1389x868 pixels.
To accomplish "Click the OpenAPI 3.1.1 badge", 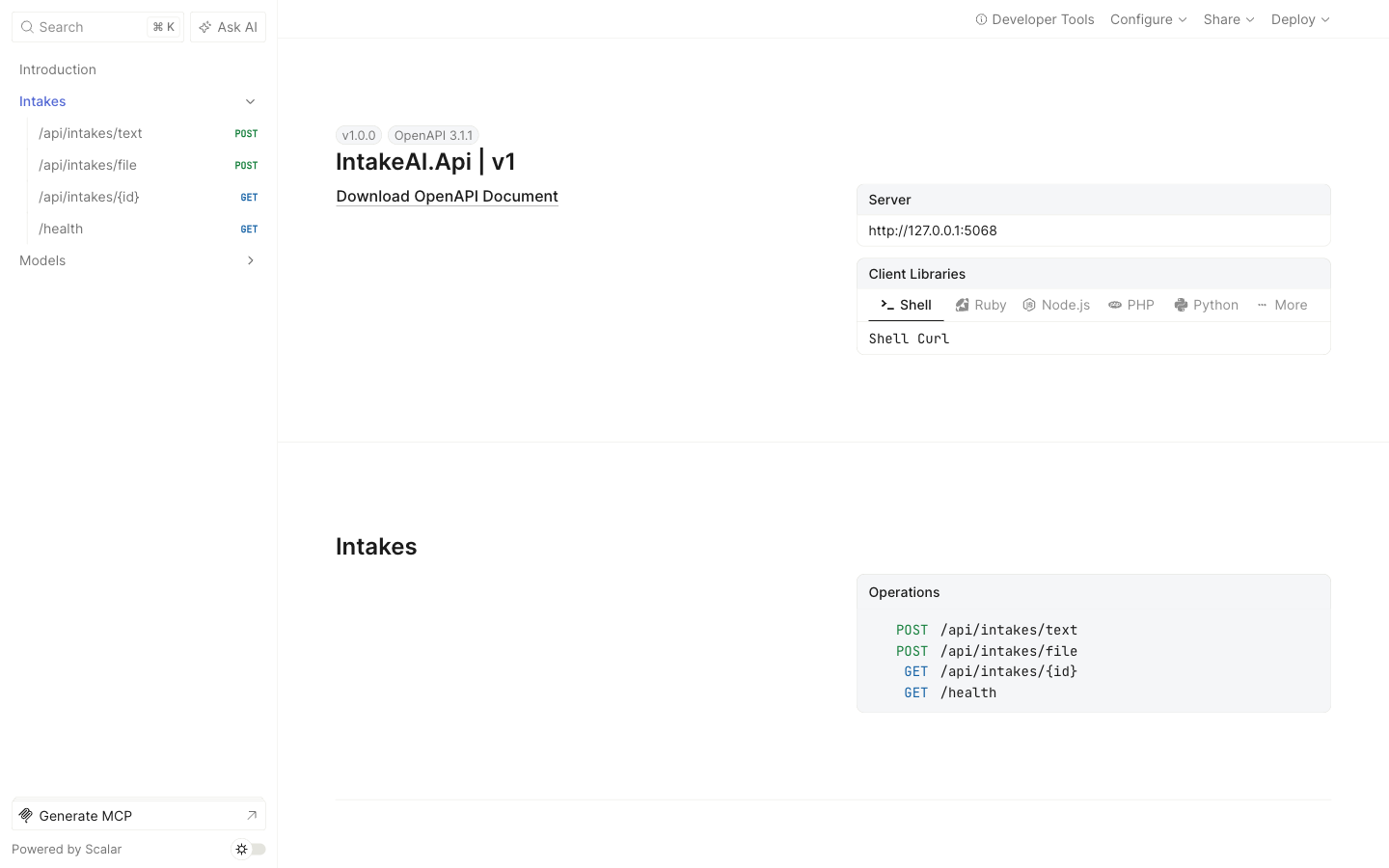I will click(433, 135).
